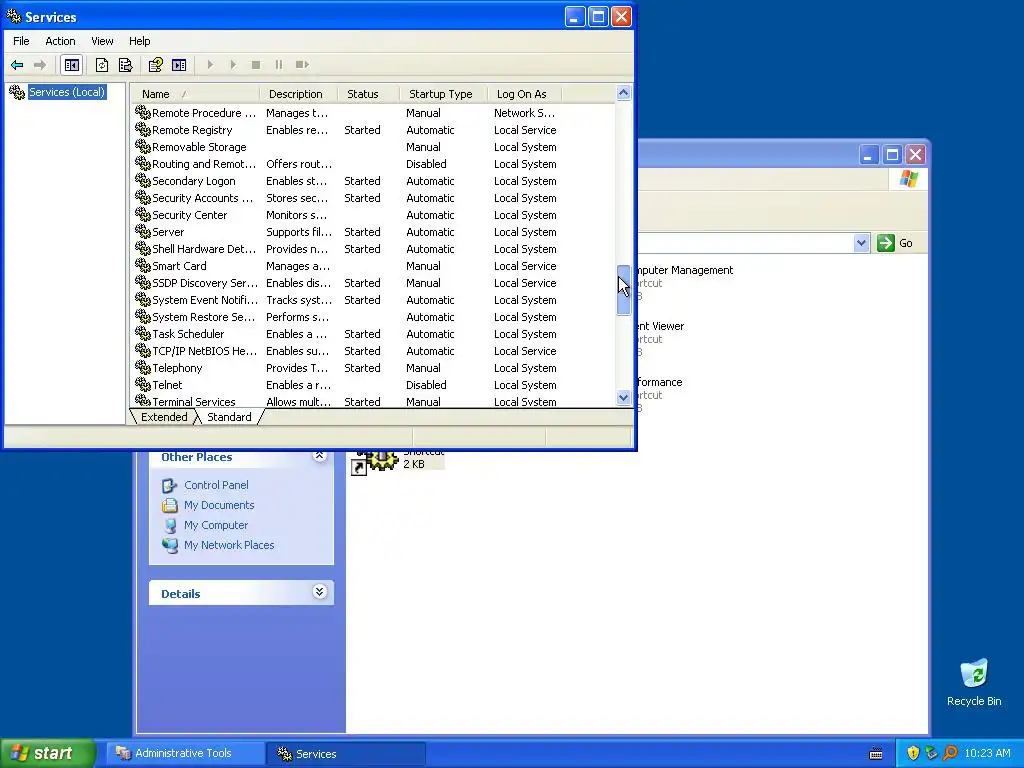The width and height of the screenshot is (1024, 768).
Task: Click the Stop Service square icon
Action: click(256, 65)
